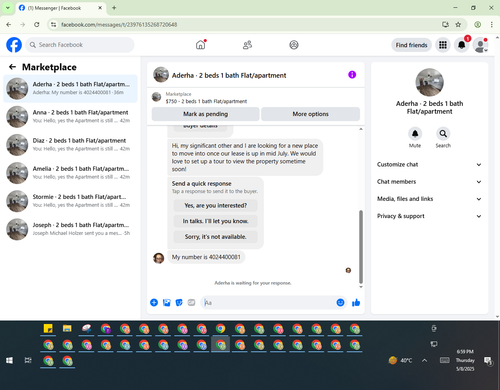The width and height of the screenshot is (500, 390).
Task: Send a thumbs-up like
Action: click(x=356, y=302)
